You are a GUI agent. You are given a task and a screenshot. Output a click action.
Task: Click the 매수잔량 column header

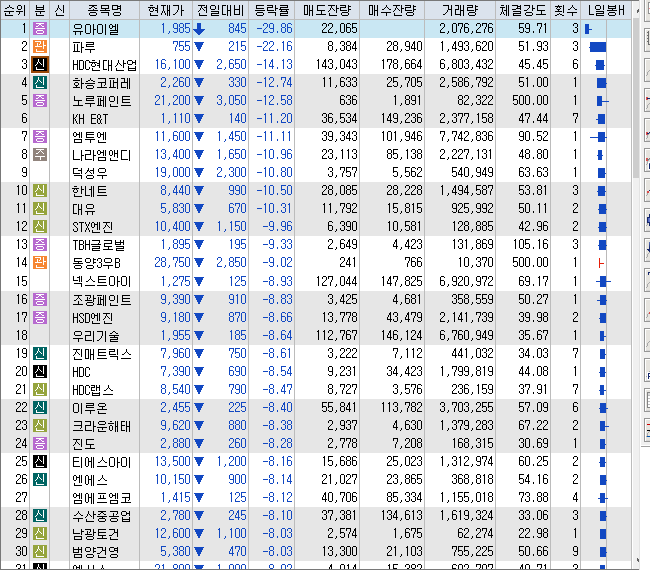[392, 10]
